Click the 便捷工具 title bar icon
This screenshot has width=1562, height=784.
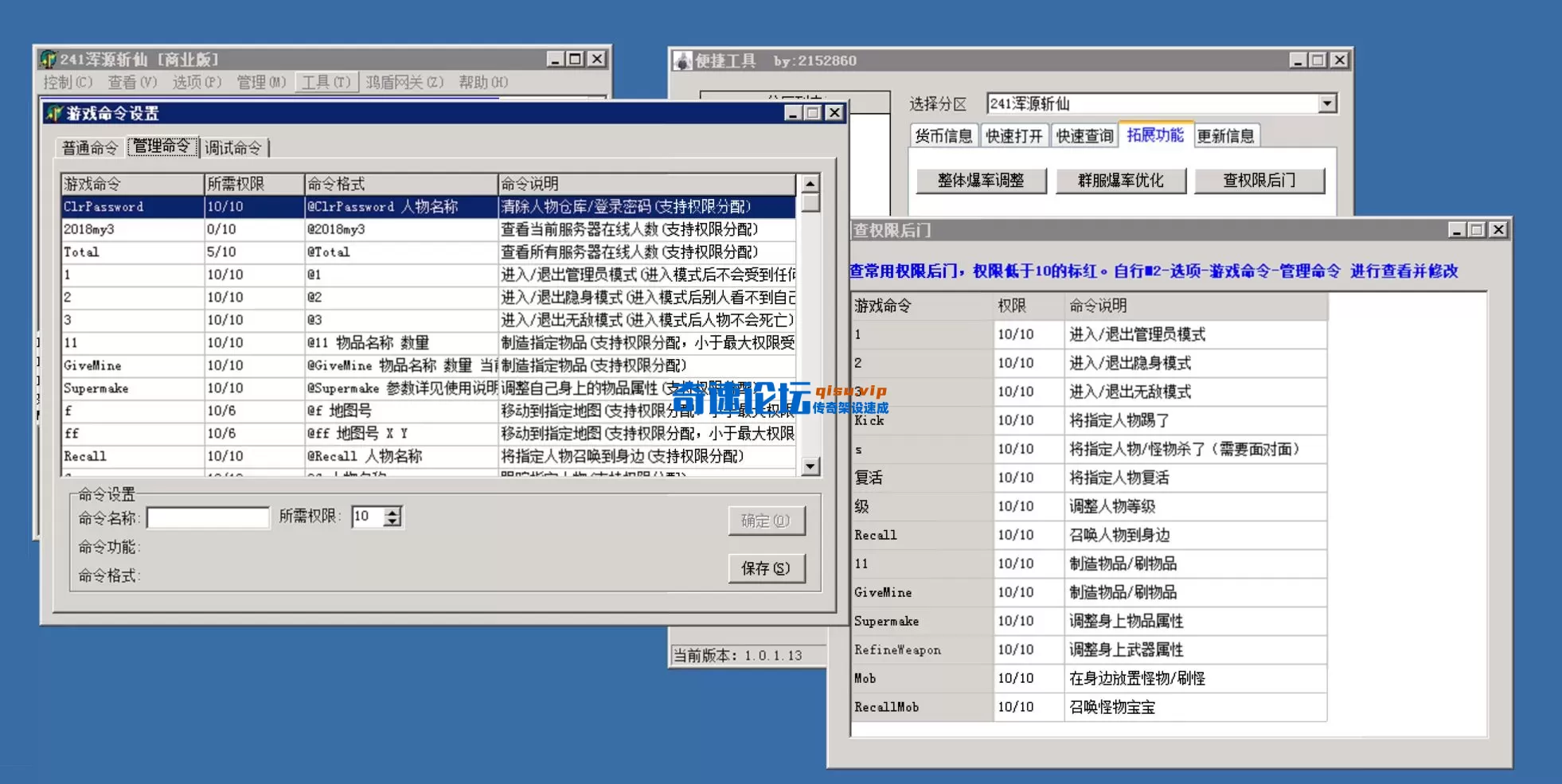tap(683, 60)
